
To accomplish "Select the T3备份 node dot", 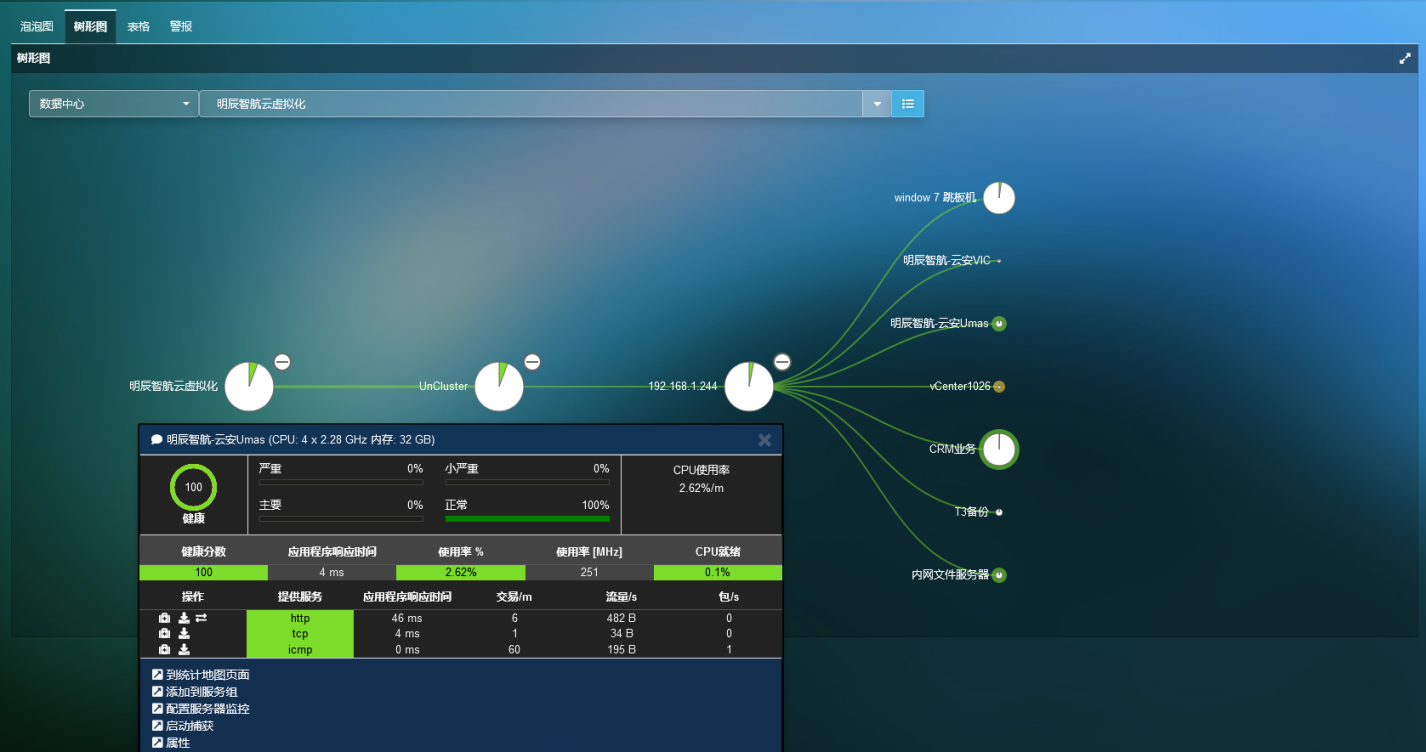I will (x=998, y=512).
